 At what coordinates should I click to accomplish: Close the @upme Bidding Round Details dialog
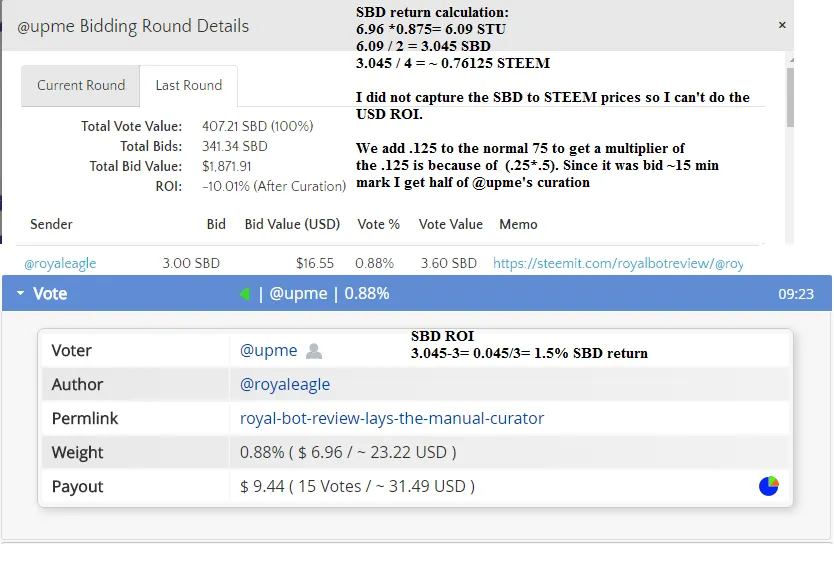point(782,25)
